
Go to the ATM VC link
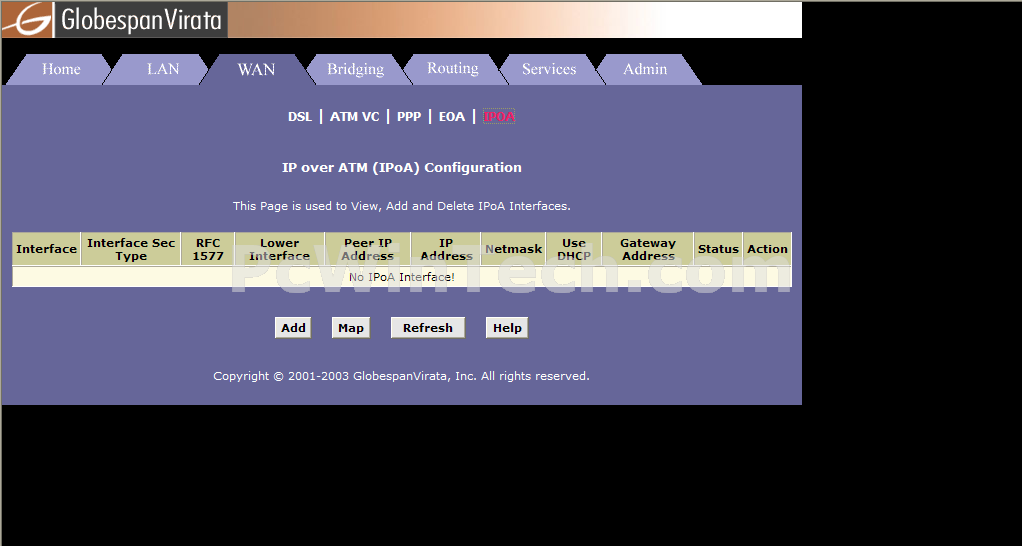pyautogui.click(x=355, y=117)
